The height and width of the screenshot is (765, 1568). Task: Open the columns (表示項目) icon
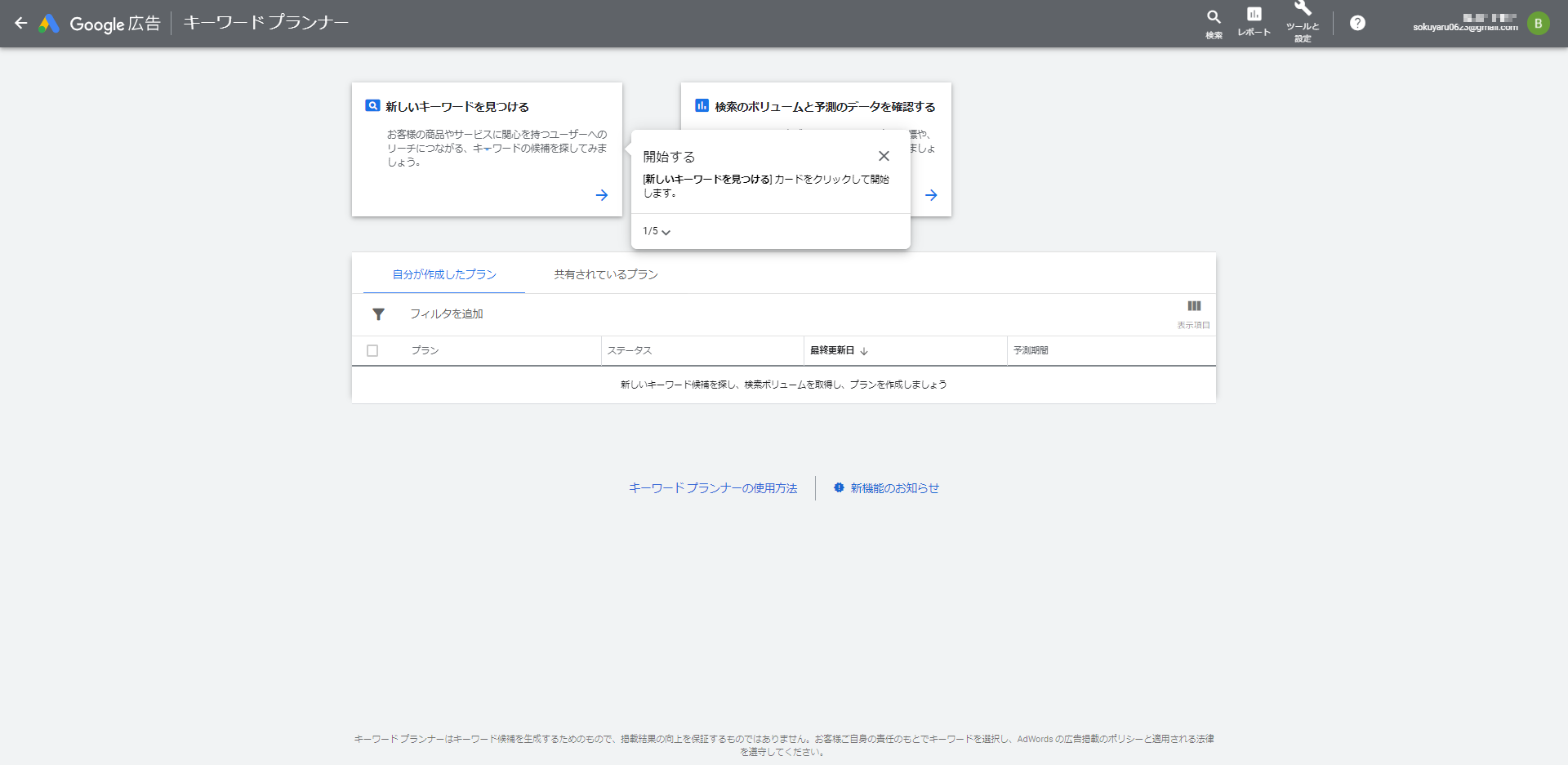coord(1194,314)
